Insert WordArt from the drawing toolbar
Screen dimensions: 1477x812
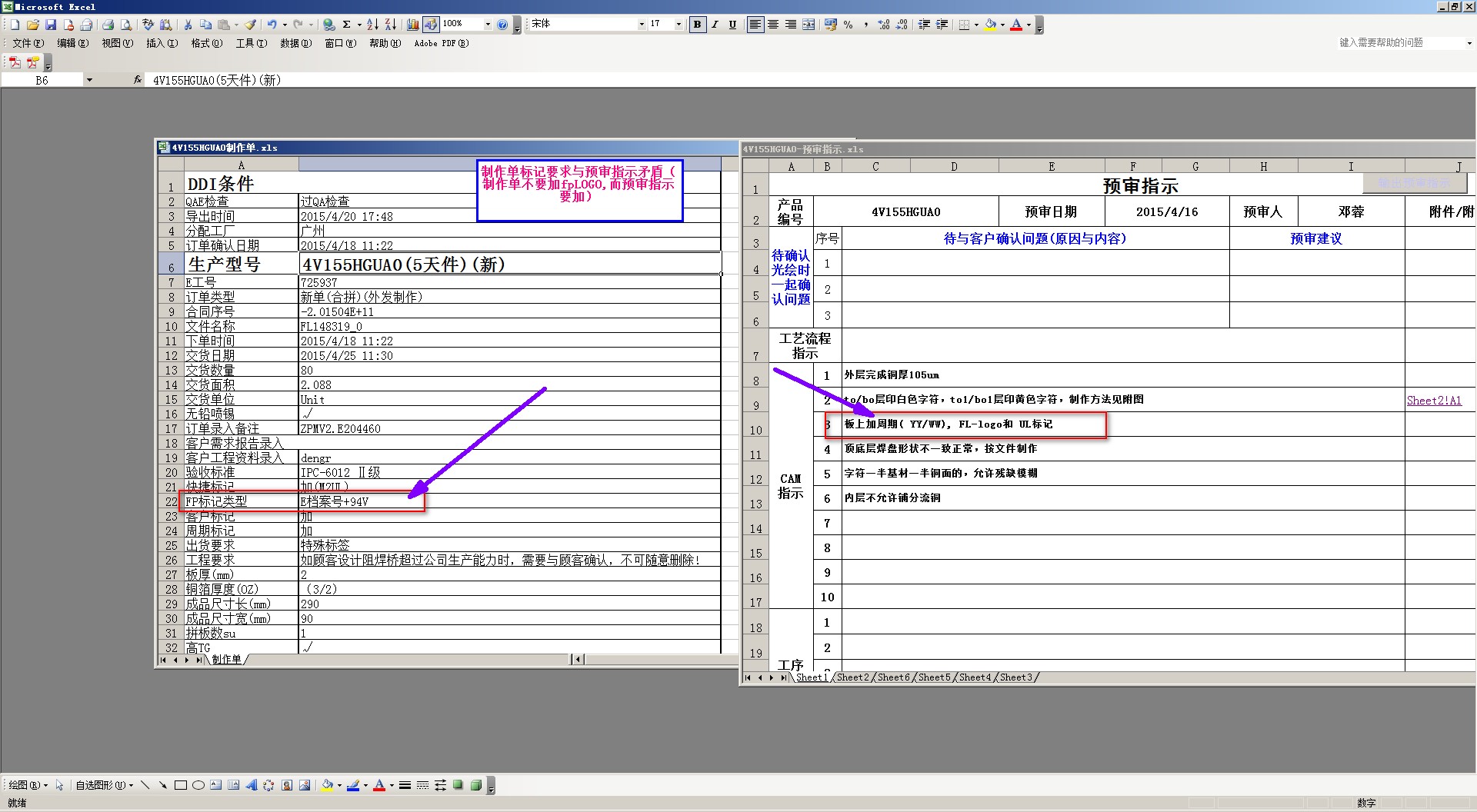[251, 785]
